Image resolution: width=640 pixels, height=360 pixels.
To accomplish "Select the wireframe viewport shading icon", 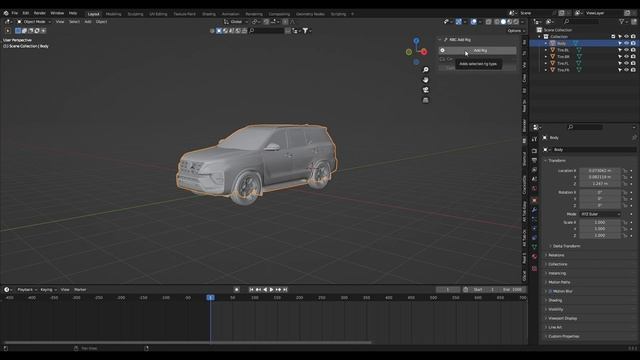I will (496, 22).
